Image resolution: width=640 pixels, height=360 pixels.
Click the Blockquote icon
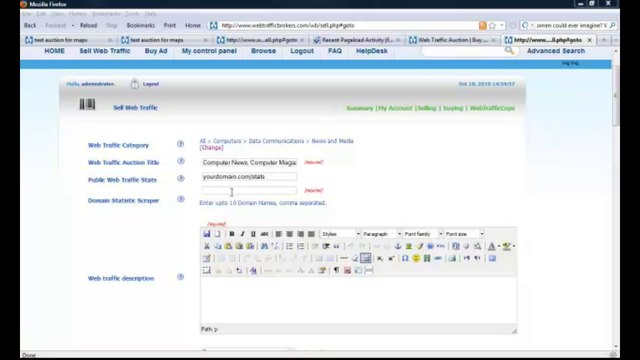[336, 246]
